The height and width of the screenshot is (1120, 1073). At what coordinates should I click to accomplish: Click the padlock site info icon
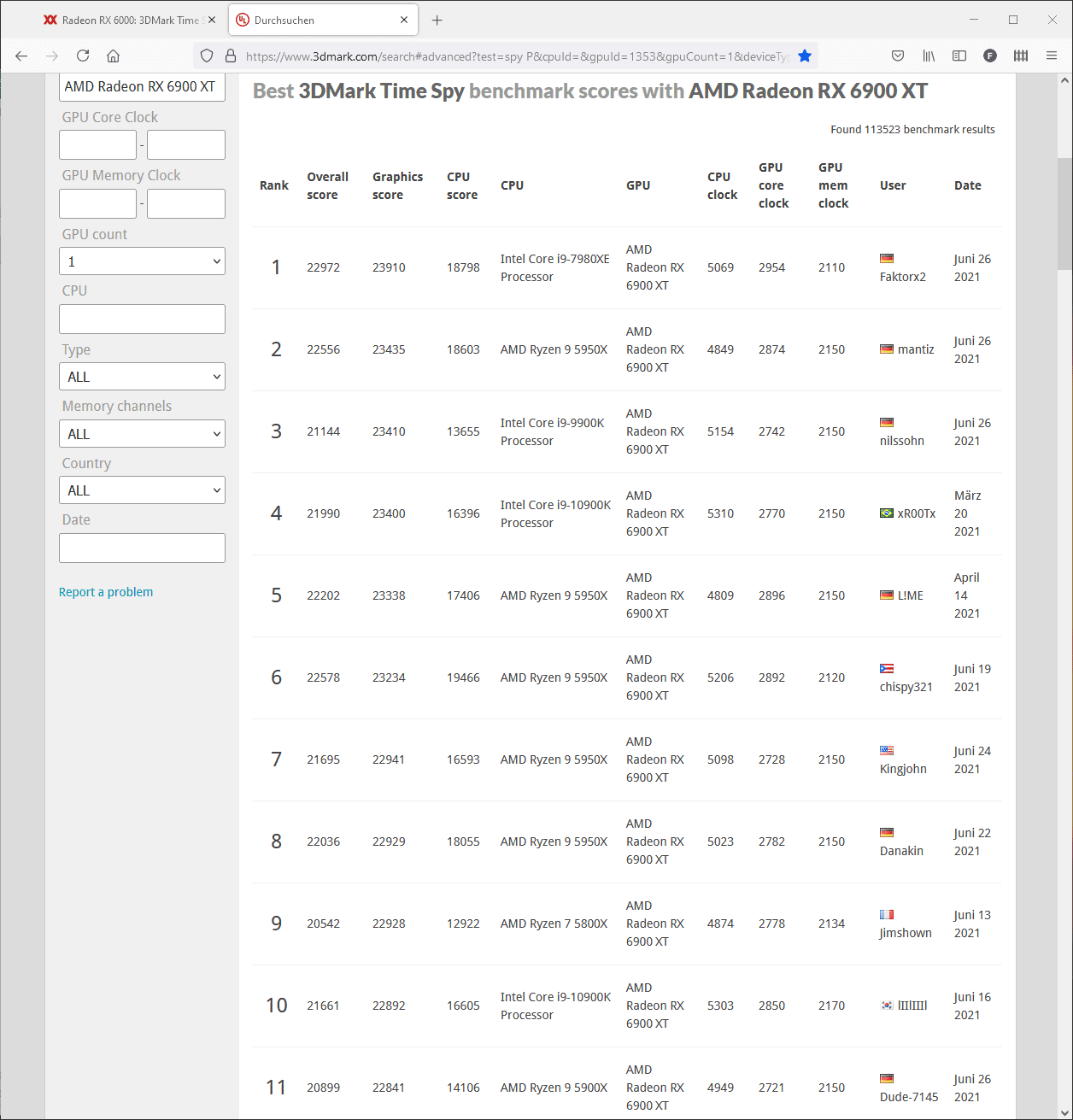coord(230,56)
